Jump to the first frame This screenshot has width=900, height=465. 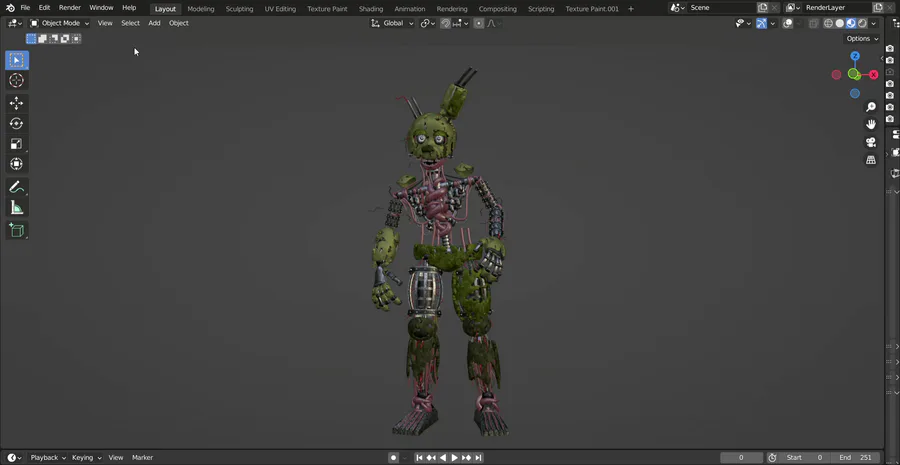[x=419, y=458]
